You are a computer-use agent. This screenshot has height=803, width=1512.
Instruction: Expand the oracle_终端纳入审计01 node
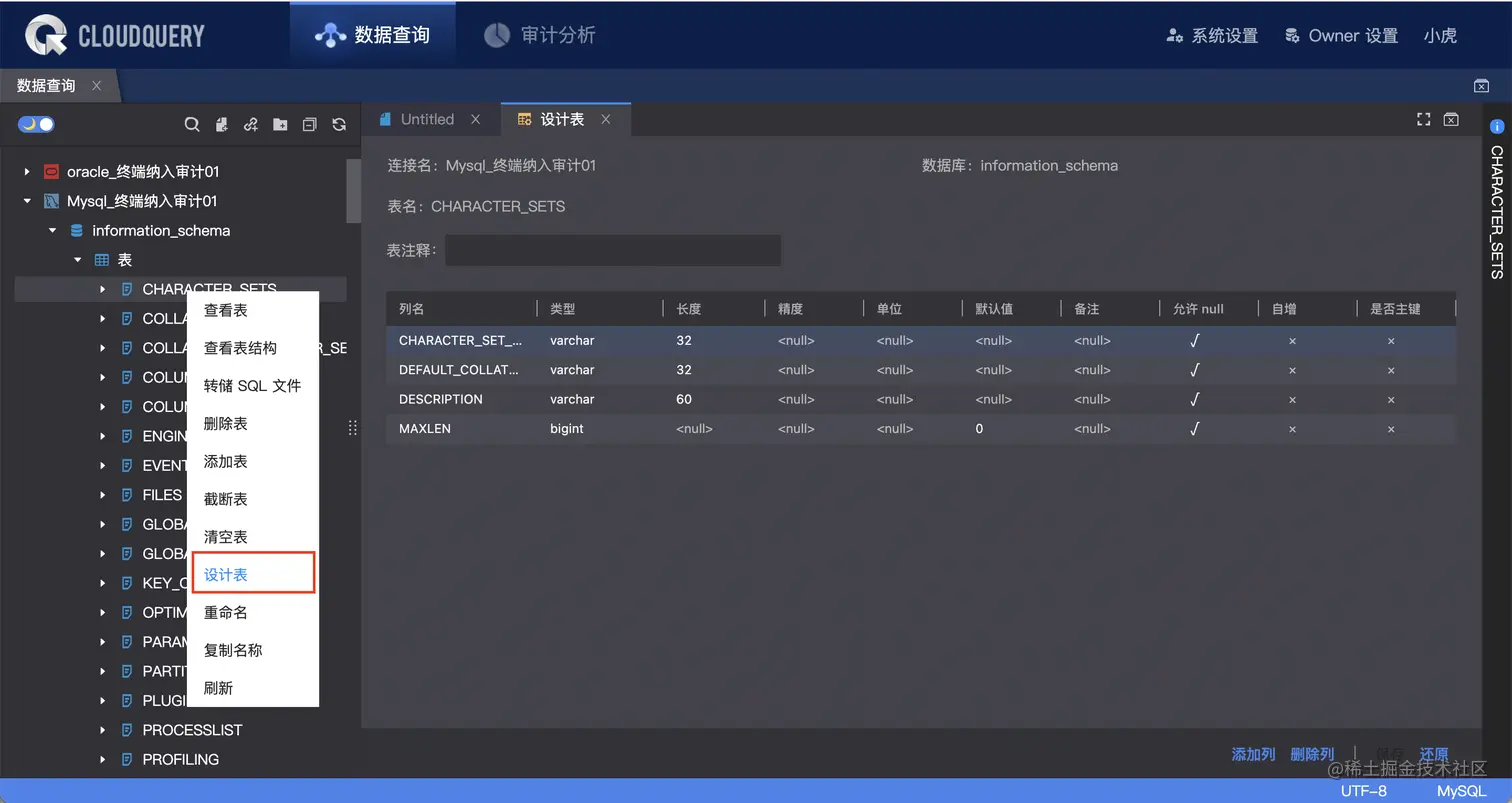(x=27, y=171)
